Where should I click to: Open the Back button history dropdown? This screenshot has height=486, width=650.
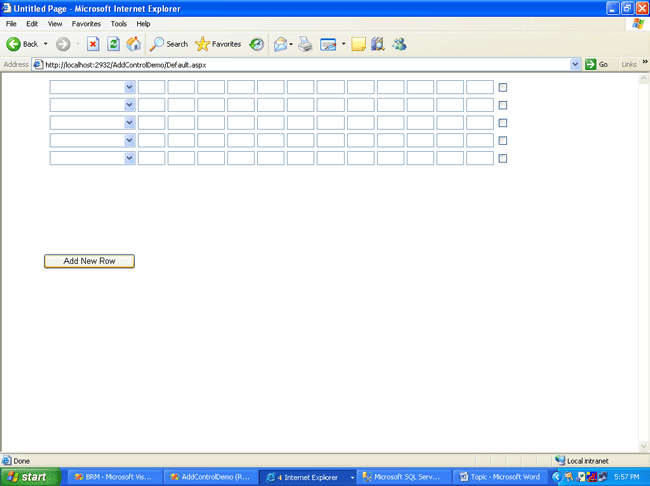(x=46, y=44)
